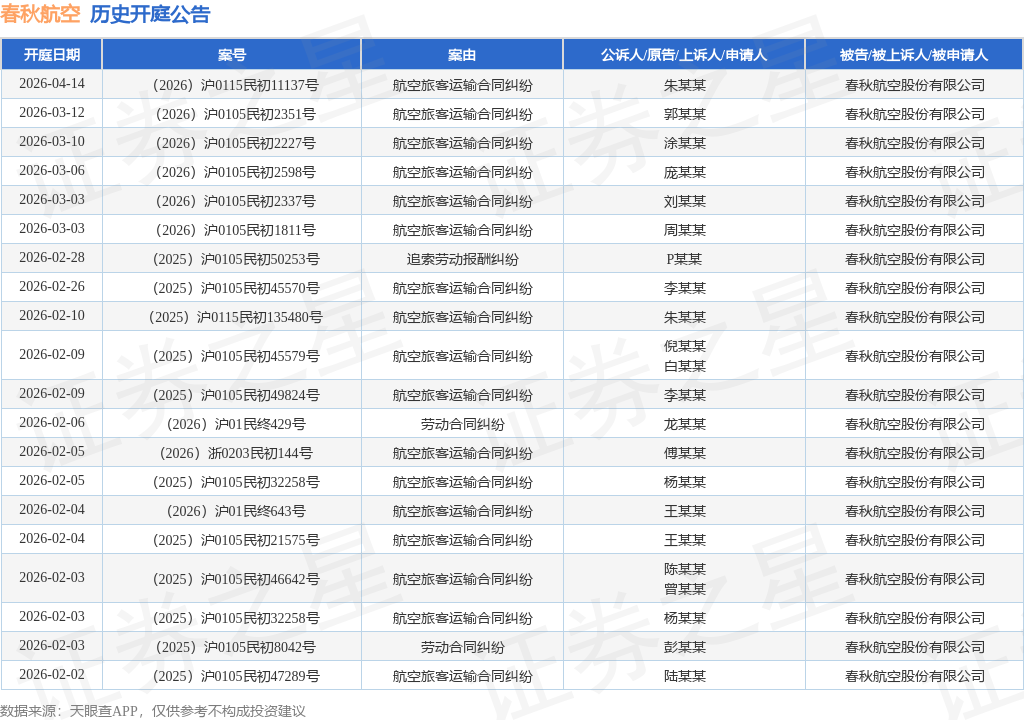Click plaintiff 白某某
This screenshot has height=720, width=1024.
click(684, 366)
